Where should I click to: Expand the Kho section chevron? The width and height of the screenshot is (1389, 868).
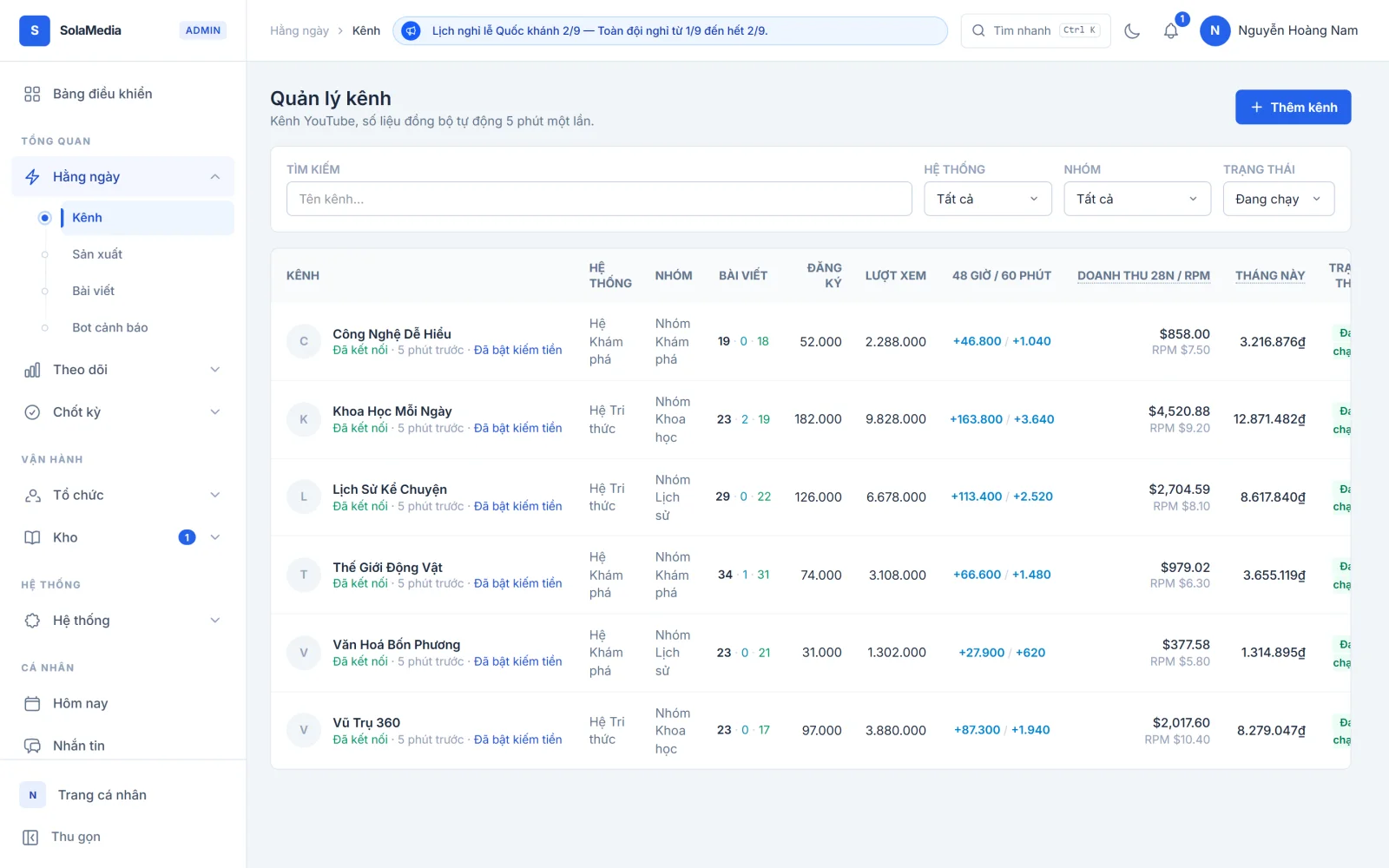[x=215, y=538]
